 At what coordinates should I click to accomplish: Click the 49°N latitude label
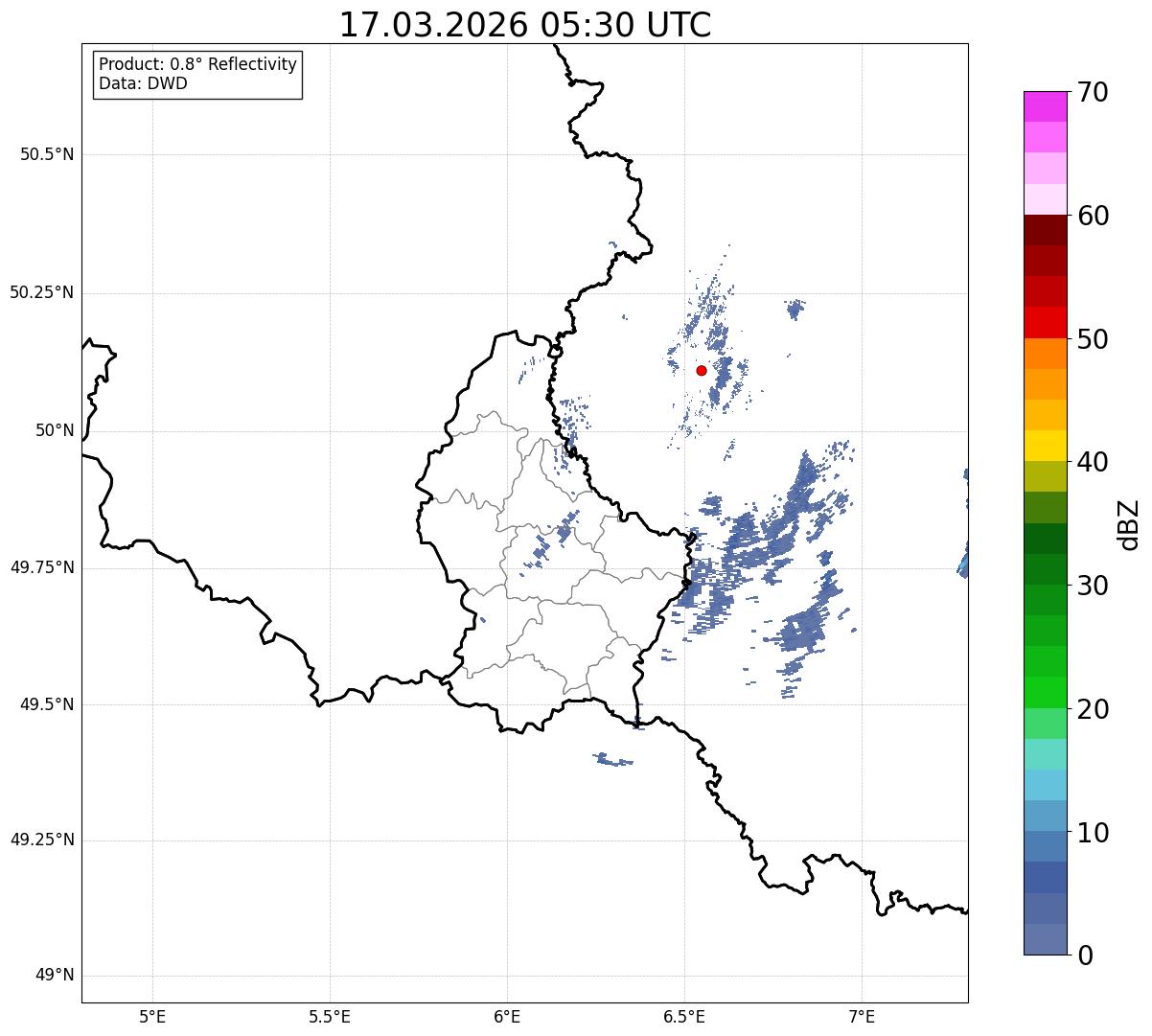(x=55, y=976)
